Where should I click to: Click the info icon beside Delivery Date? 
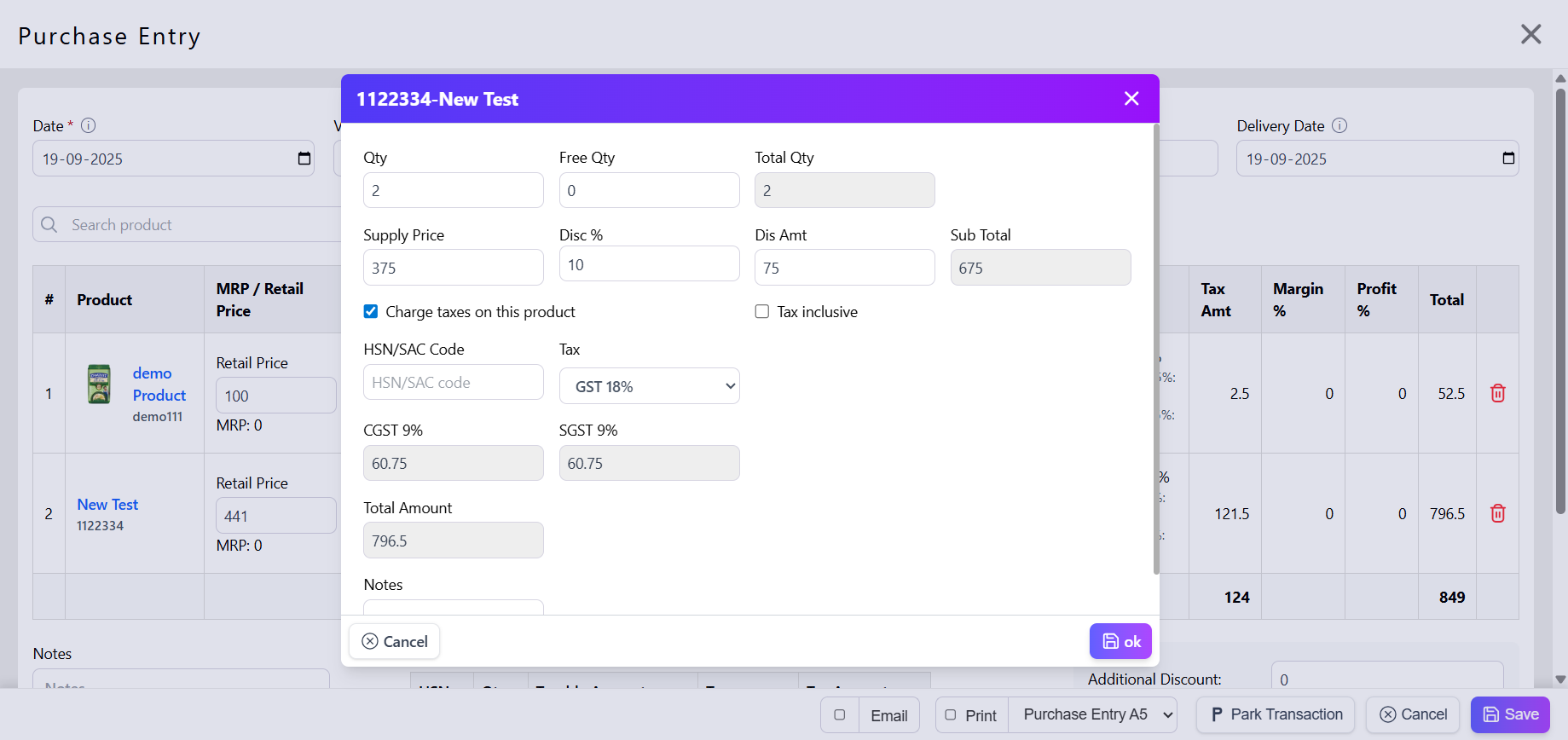(x=1339, y=125)
